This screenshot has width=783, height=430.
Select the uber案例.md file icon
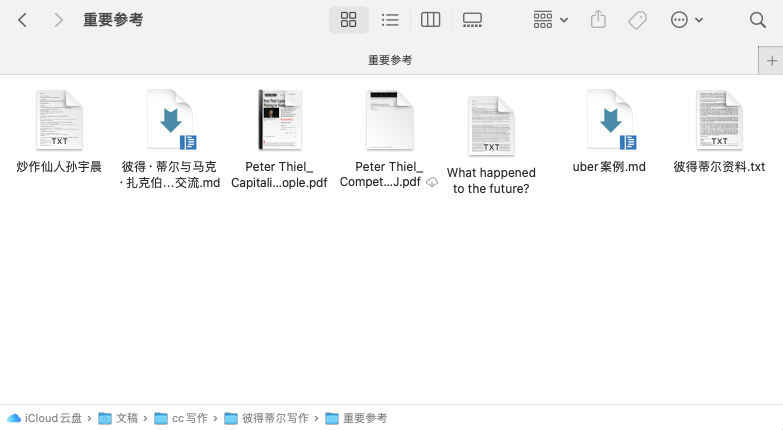[609, 120]
